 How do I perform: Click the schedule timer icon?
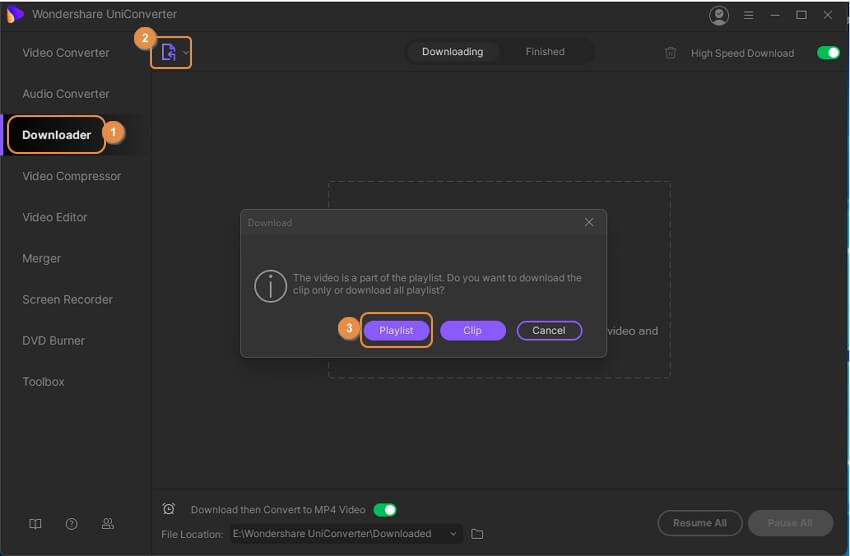click(169, 509)
